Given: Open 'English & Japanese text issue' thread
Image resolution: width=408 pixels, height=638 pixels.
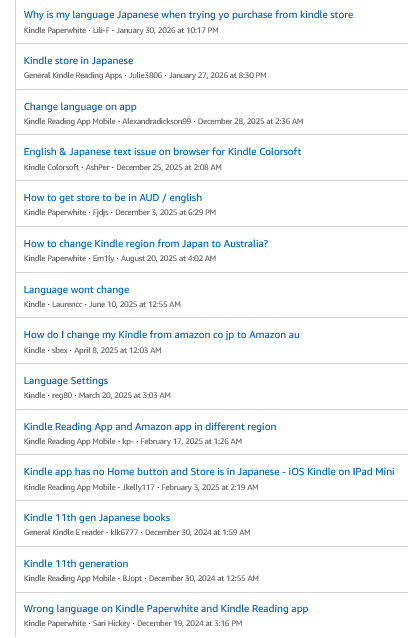Looking at the screenshot, I should point(162,152).
